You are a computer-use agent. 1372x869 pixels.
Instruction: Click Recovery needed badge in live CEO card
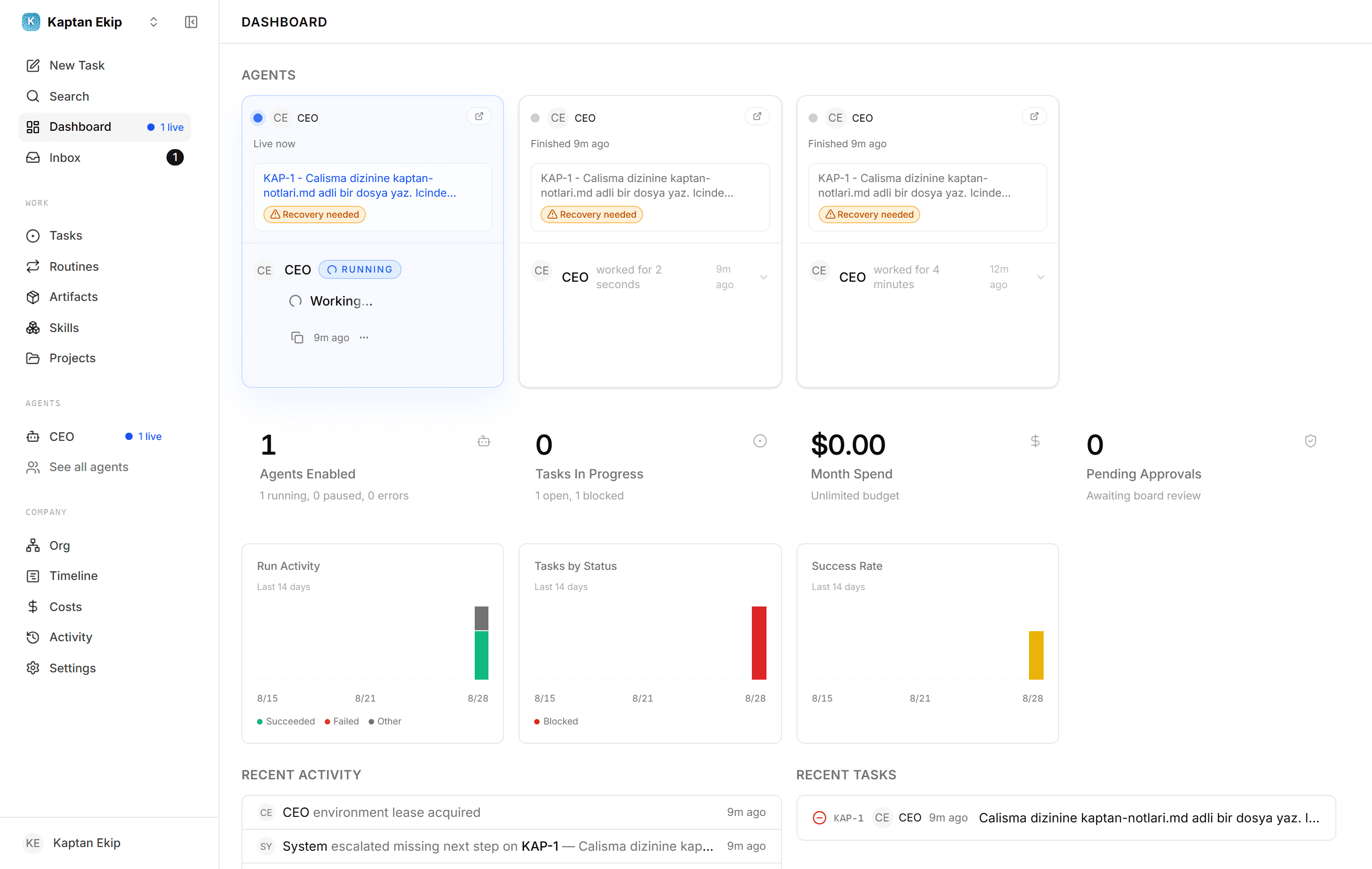tap(315, 214)
